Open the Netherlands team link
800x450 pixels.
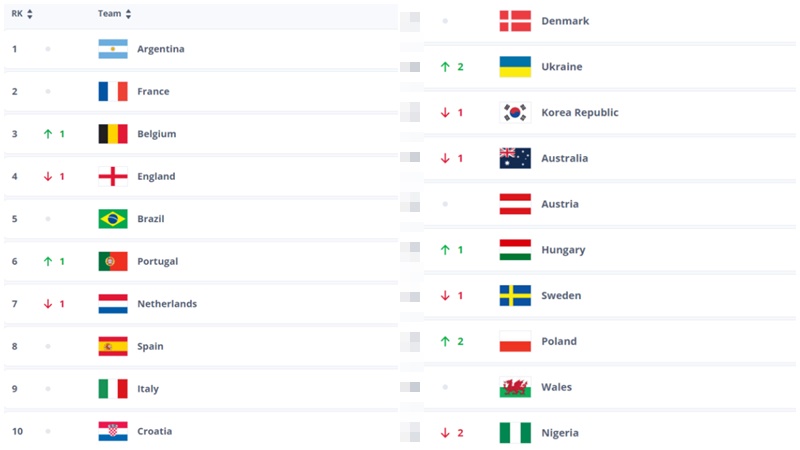166,304
